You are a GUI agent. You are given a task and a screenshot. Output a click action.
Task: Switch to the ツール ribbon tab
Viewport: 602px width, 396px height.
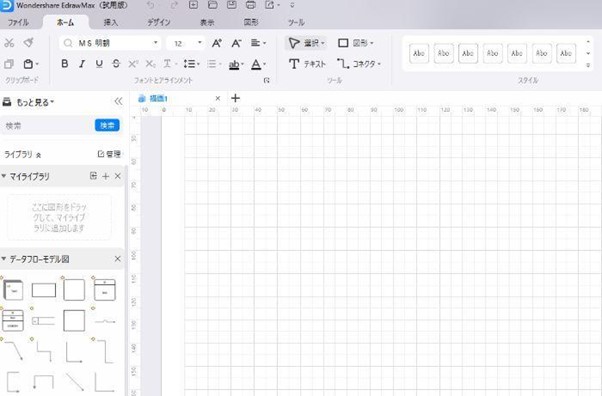pyautogui.click(x=296, y=22)
